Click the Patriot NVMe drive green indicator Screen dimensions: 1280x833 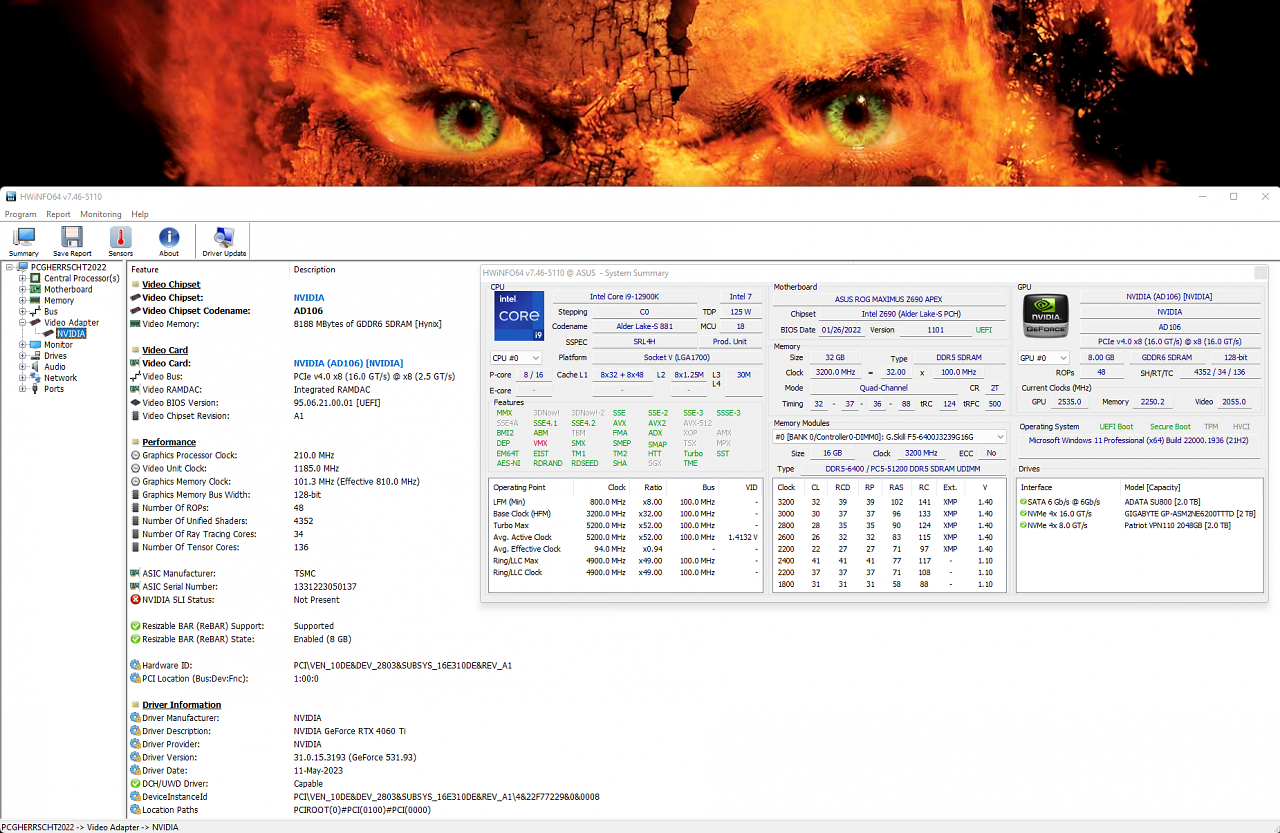[x=1024, y=525]
